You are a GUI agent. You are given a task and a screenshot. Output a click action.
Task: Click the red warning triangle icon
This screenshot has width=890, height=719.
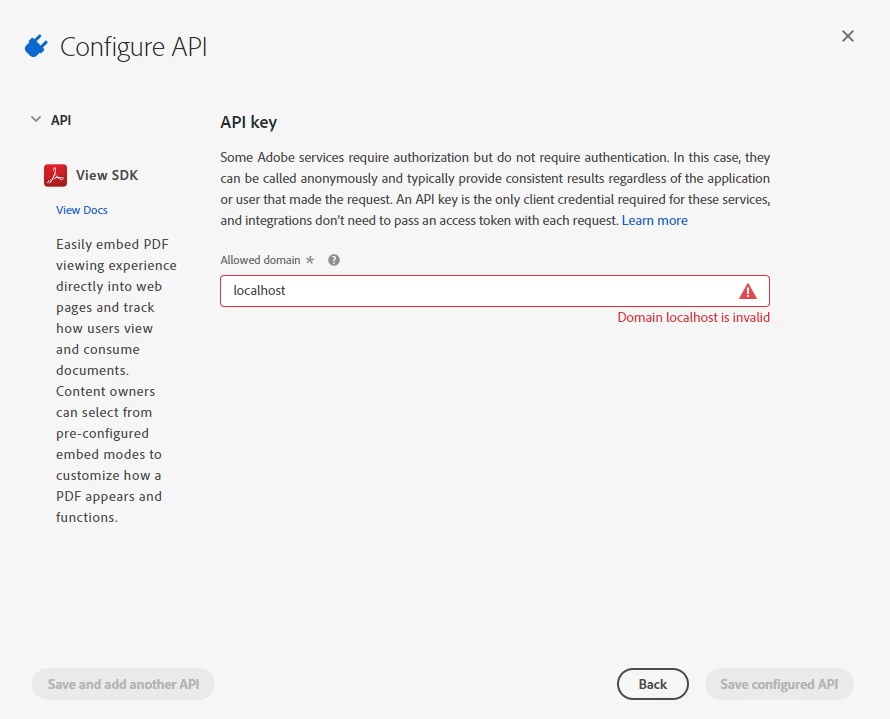pos(748,291)
